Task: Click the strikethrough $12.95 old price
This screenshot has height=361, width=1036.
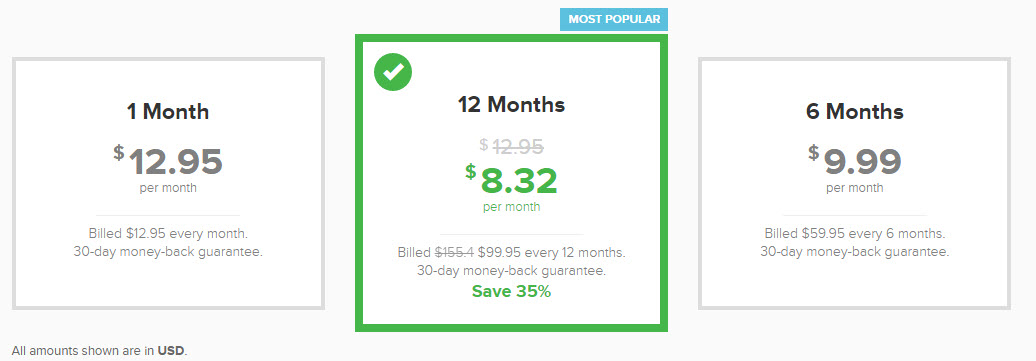Action: (511, 146)
